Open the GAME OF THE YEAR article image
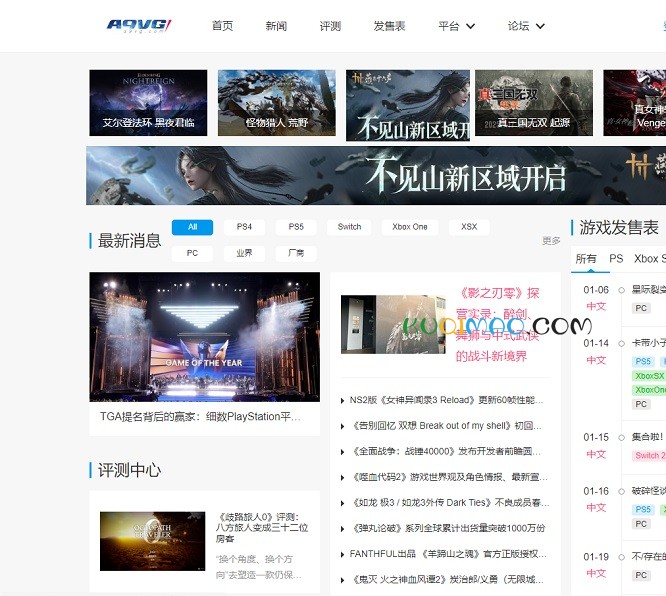The width and height of the screenshot is (666, 596). coord(205,337)
